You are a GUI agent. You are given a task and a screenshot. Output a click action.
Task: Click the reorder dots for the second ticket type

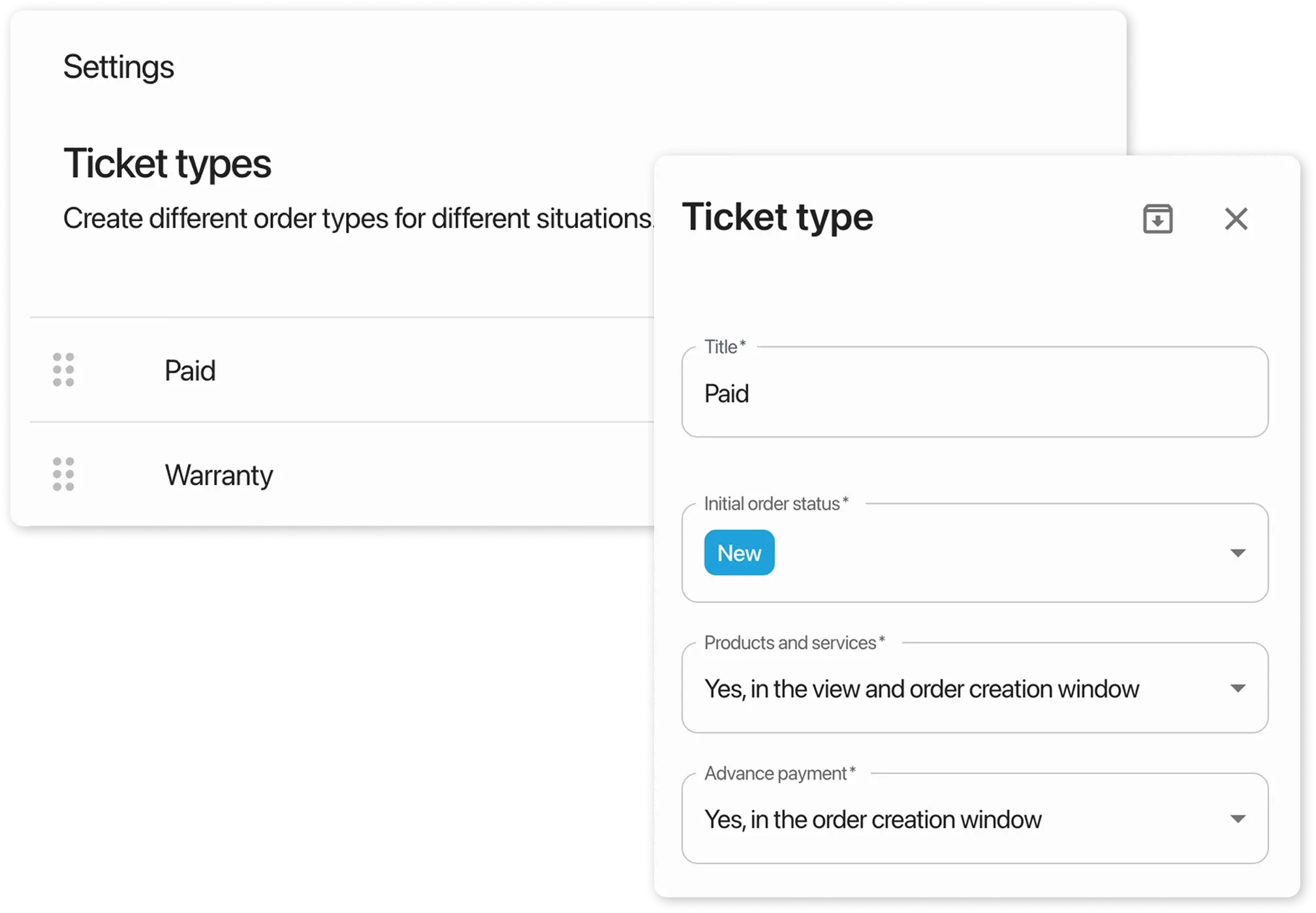[x=63, y=475]
